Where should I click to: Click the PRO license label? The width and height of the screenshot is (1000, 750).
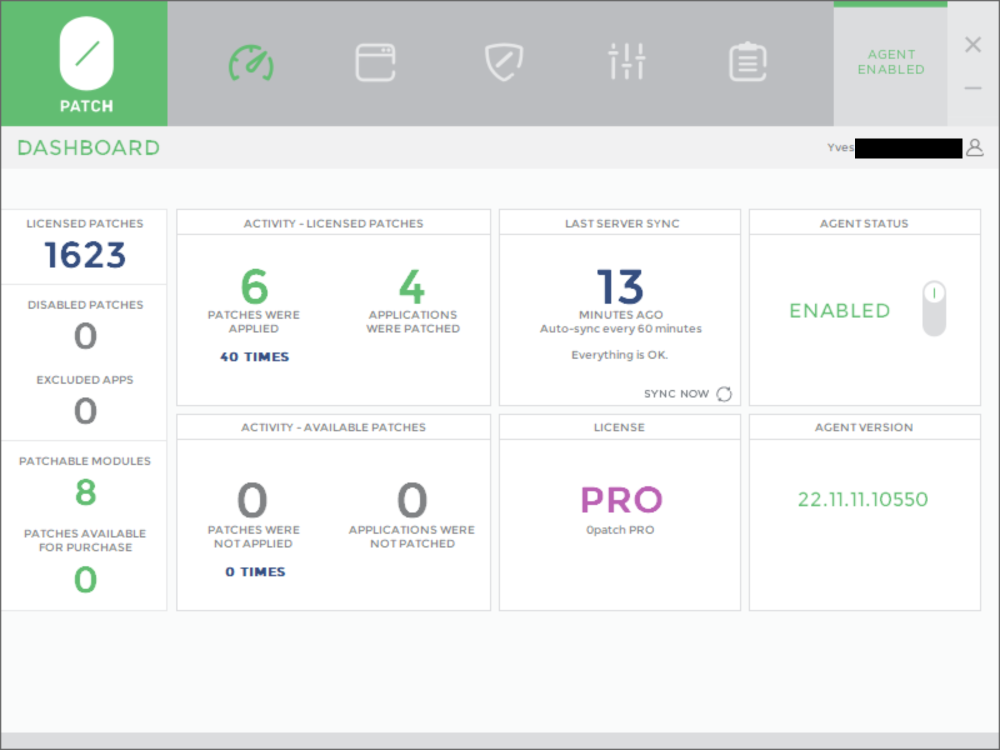coord(621,499)
